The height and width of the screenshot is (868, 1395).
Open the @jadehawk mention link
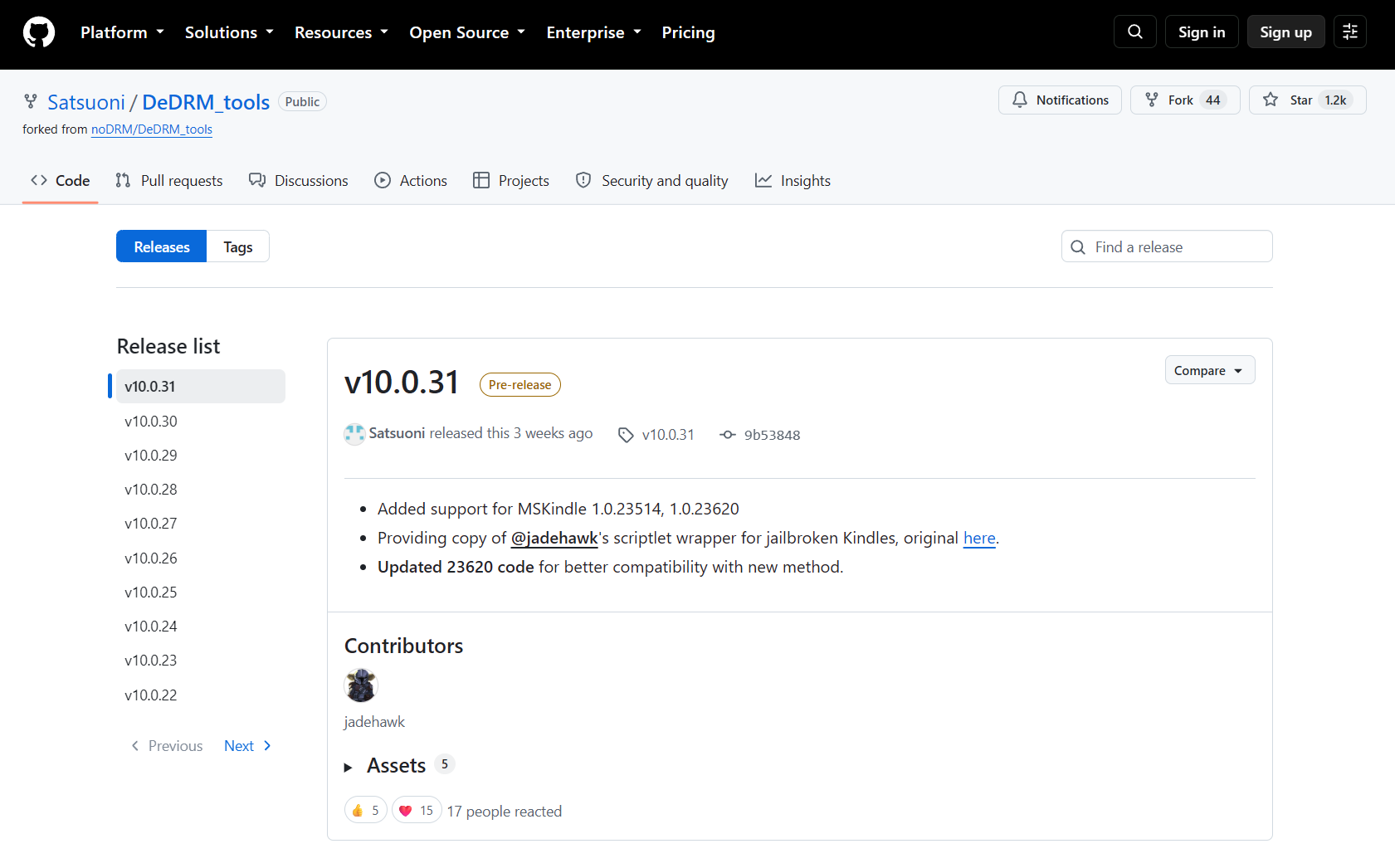pyautogui.click(x=554, y=538)
